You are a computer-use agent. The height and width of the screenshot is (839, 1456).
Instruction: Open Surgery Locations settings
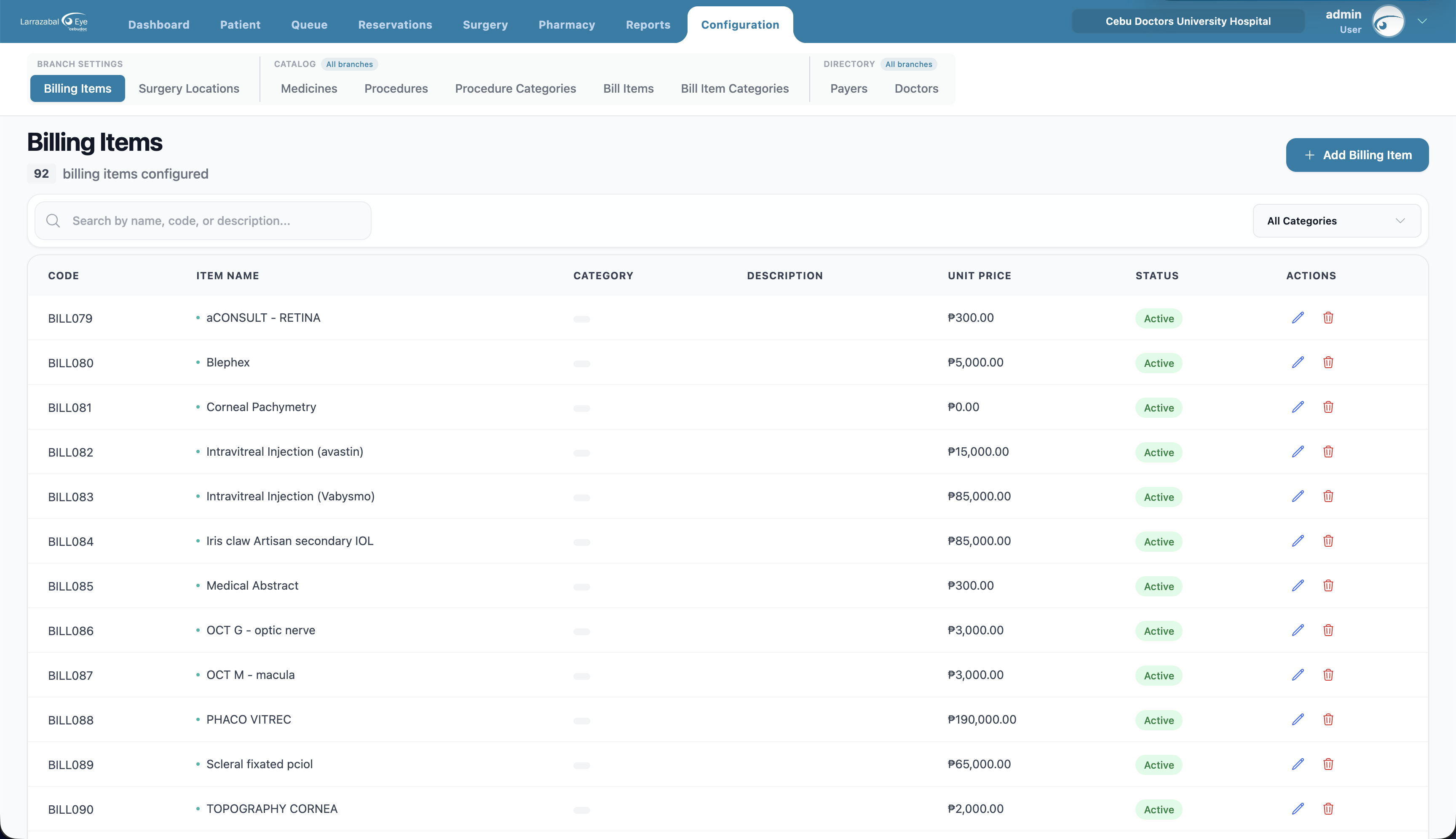[188, 88]
